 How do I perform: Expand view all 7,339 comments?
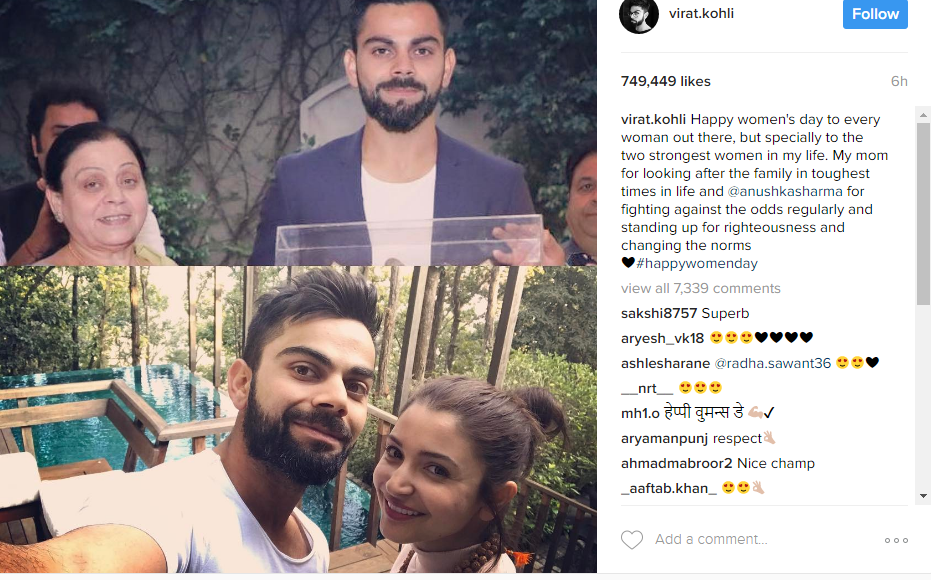coord(701,289)
